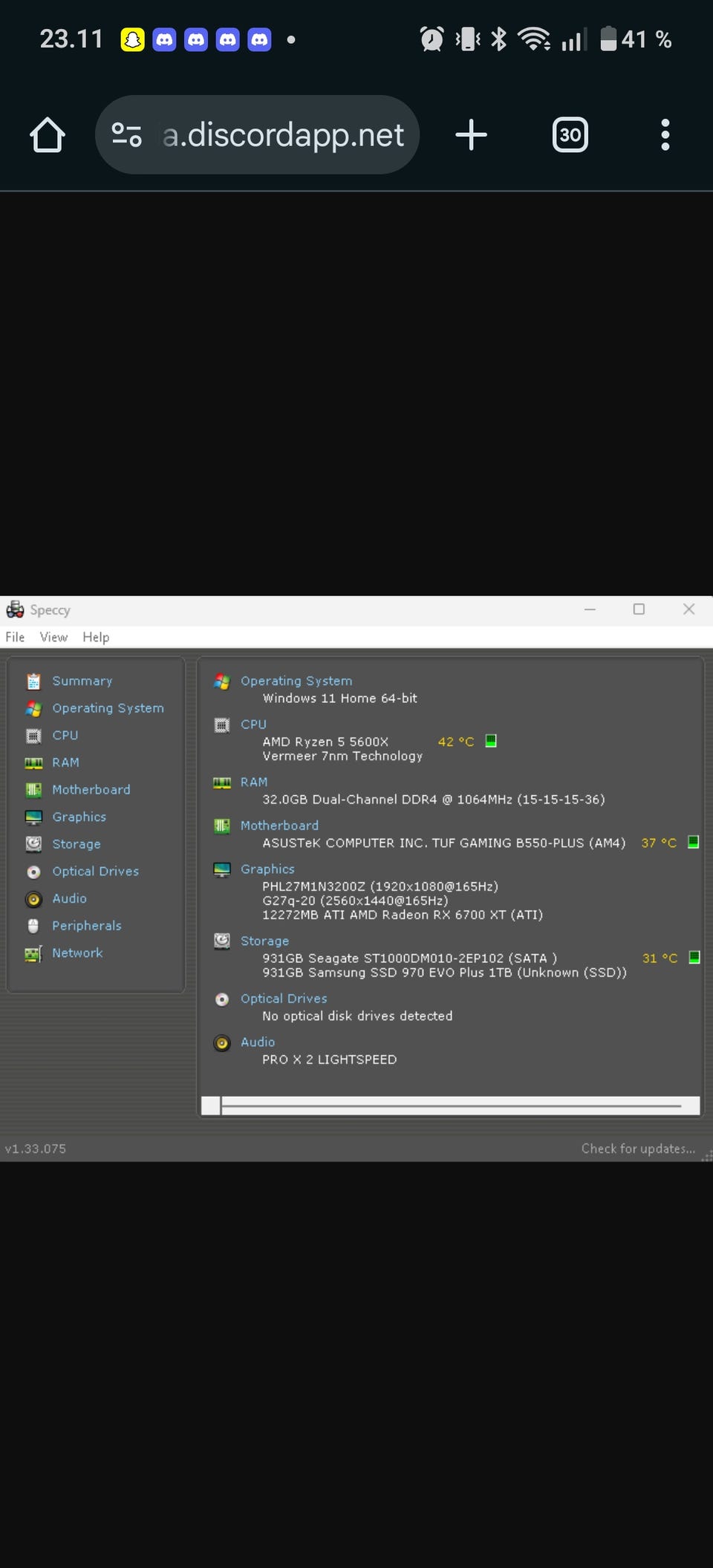Open the View menu
The width and height of the screenshot is (713, 1568).
pos(53,637)
